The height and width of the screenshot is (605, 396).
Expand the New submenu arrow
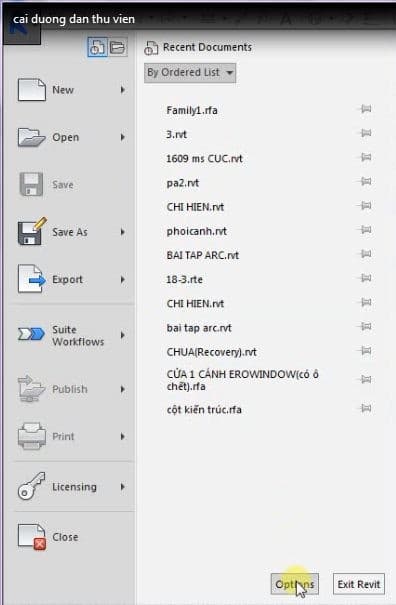click(x=123, y=90)
